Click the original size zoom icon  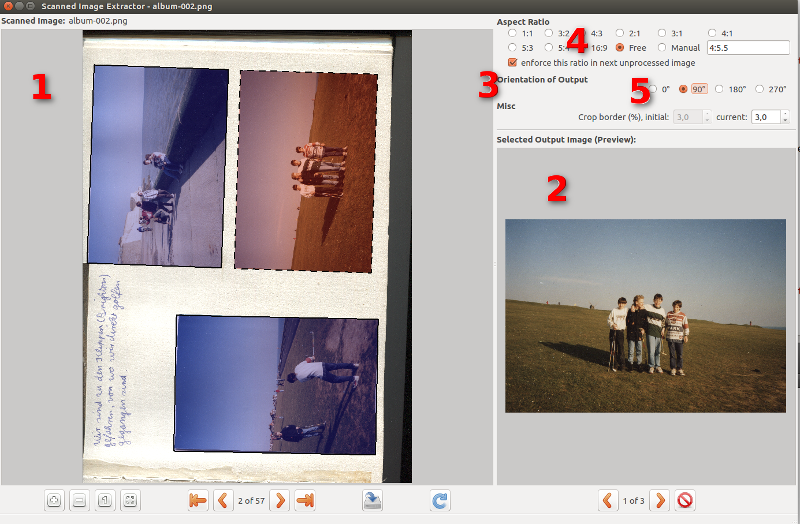coord(105,501)
